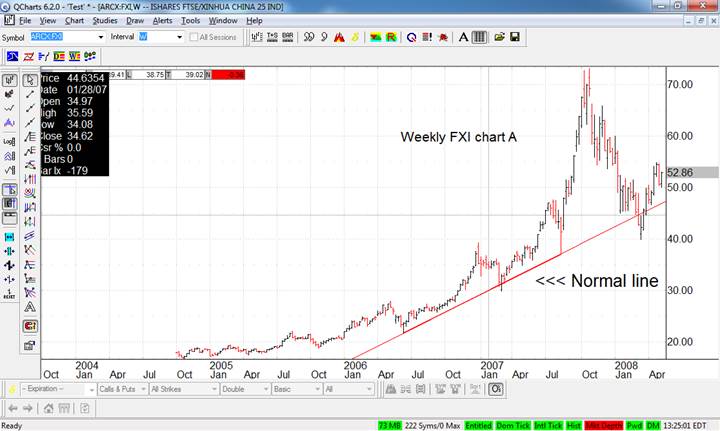Open the Draw menu
The height and width of the screenshot is (431, 720).
(135, 21)
